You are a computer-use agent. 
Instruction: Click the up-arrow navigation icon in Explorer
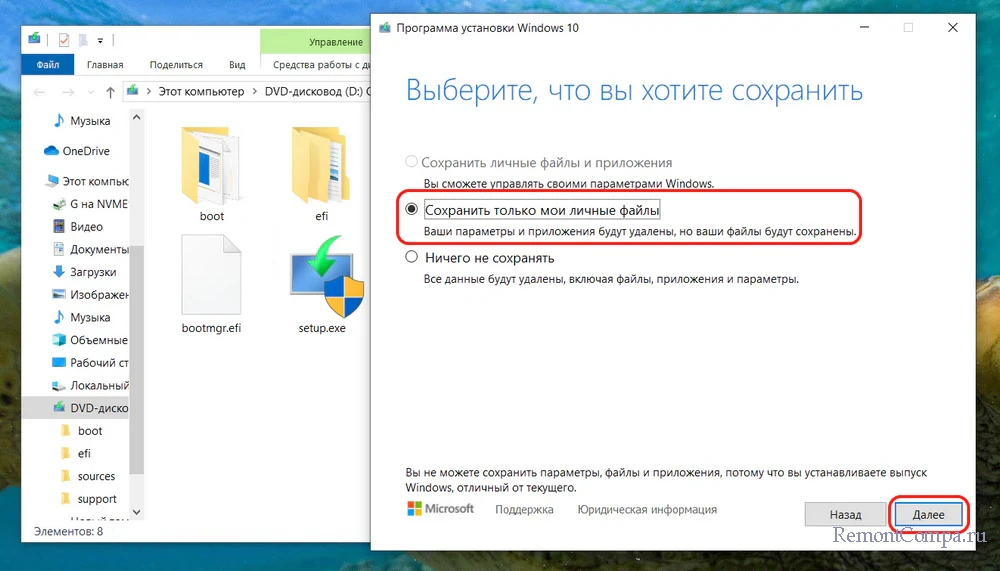(109, 91)
